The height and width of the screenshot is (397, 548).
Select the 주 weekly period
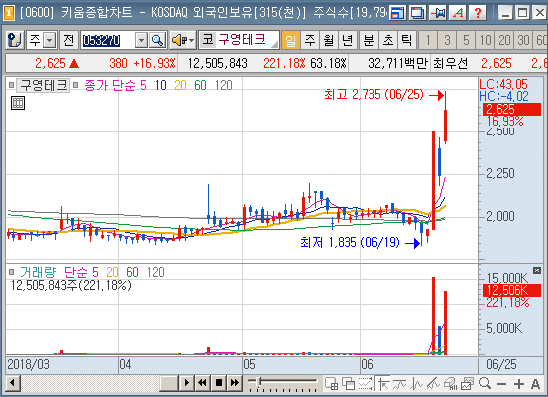point(309,41)
